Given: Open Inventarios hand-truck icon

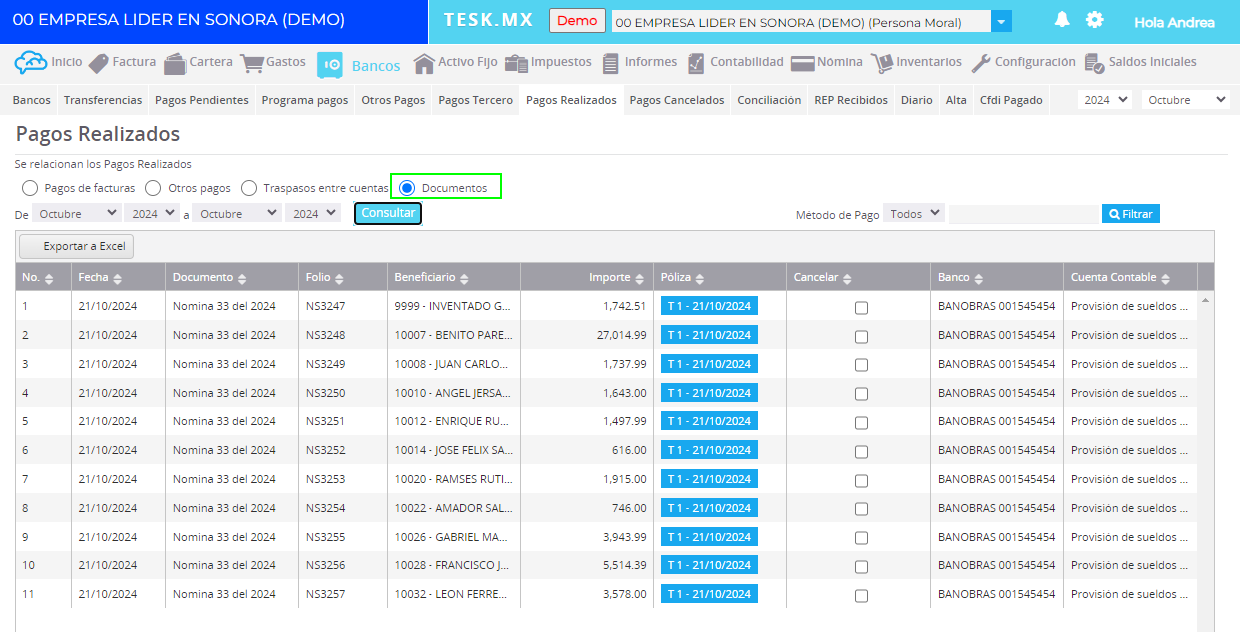Looking at the screenshot, I should point(882,63).
